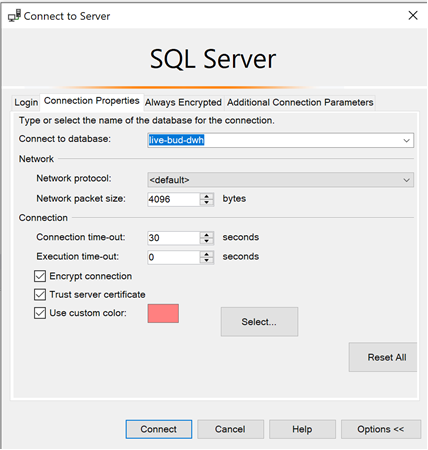This screenshot has height=450, width=428.
Task: Decrease Connection time-out with down arrow
Action: click(x=207, y=241)
